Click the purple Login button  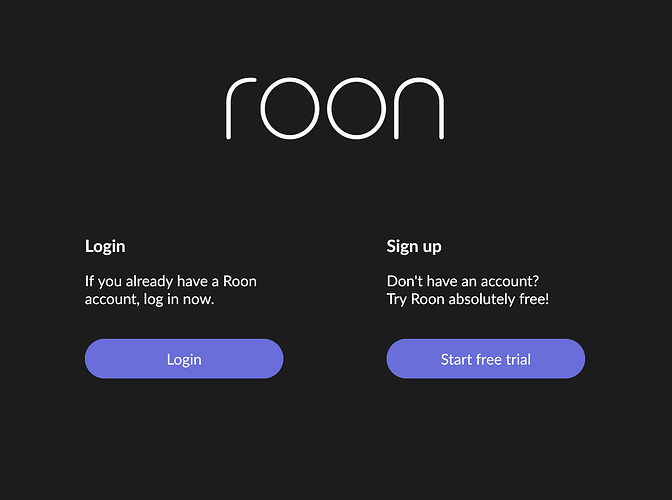pos(184,359)
